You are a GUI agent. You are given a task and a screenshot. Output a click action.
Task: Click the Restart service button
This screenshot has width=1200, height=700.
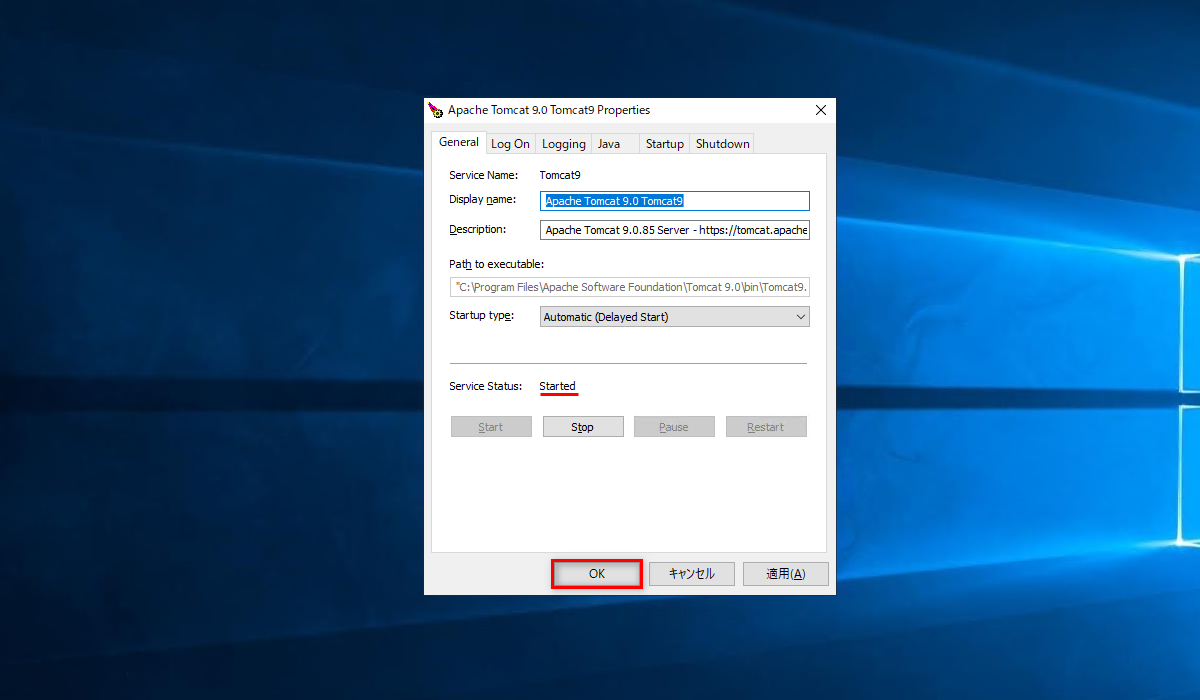[766, 427]
